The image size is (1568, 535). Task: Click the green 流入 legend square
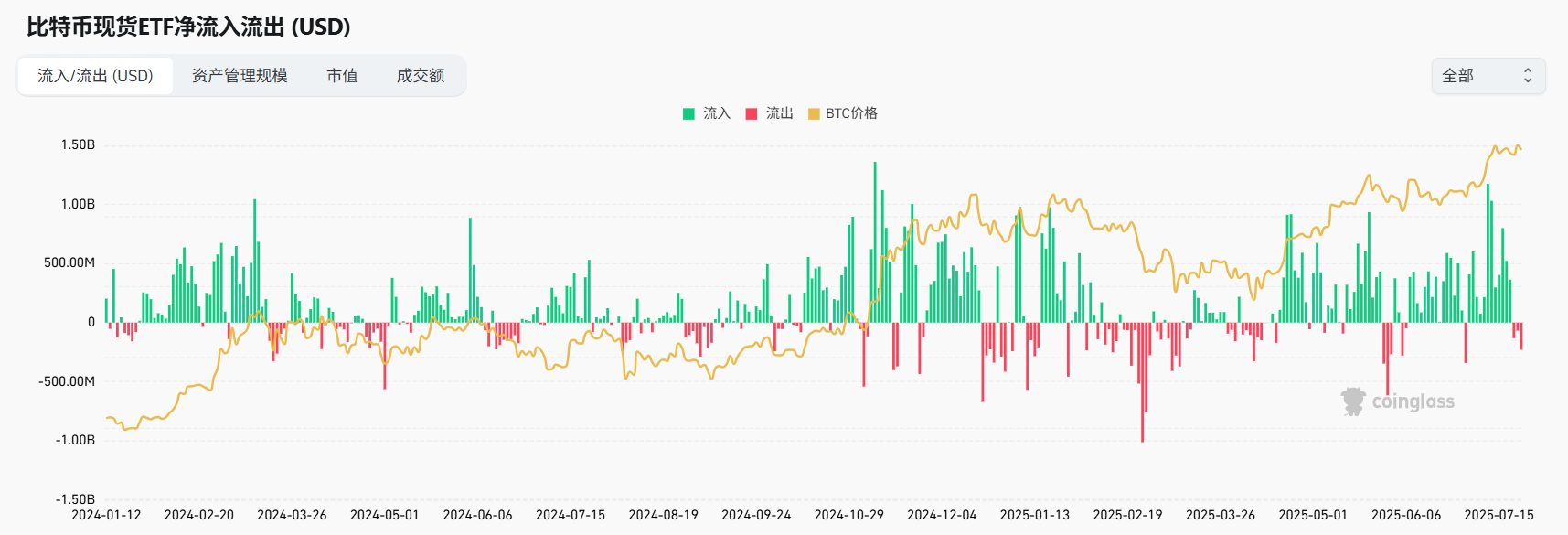coord(688,113)
